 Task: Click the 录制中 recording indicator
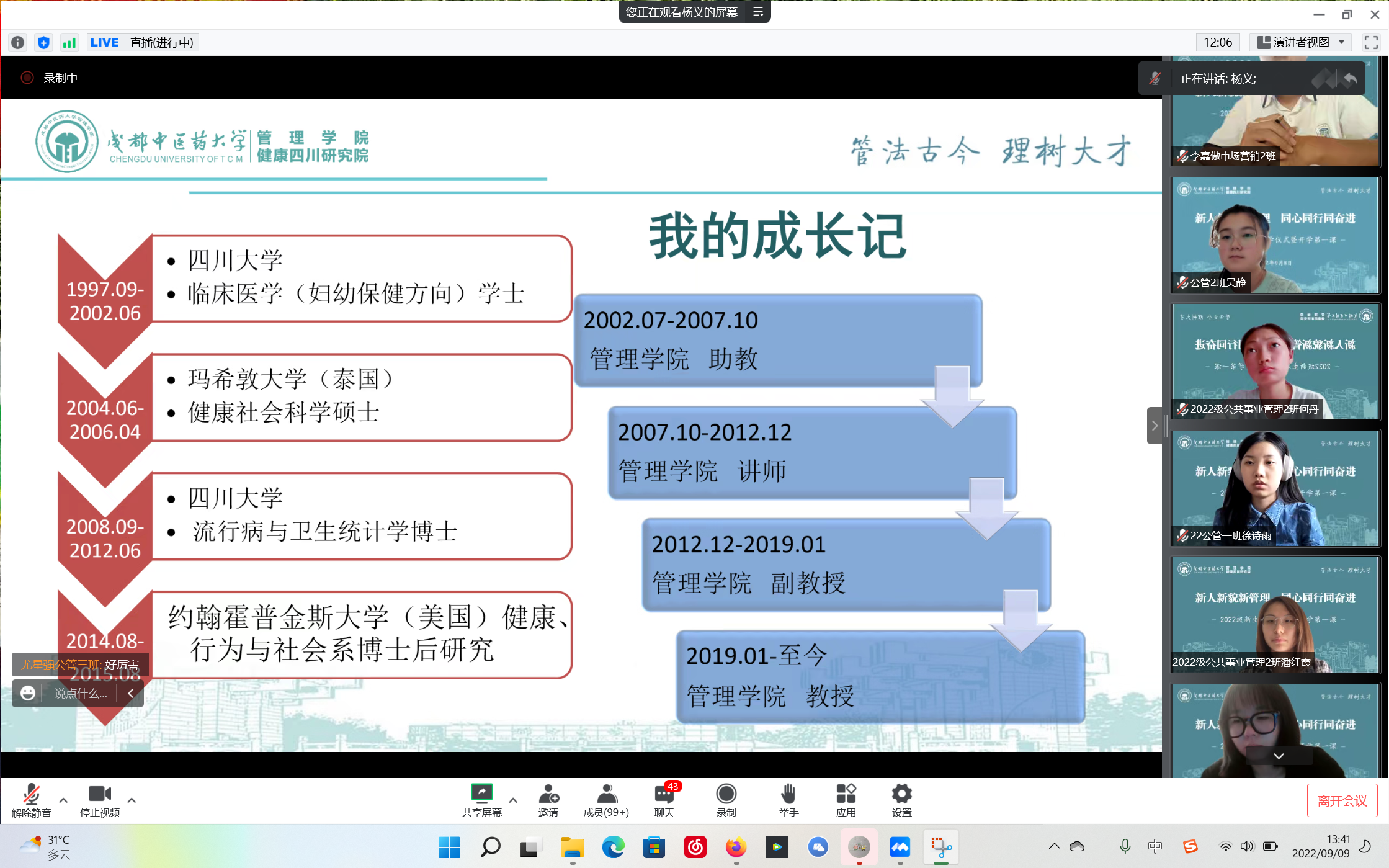click(x=50, y=78)
